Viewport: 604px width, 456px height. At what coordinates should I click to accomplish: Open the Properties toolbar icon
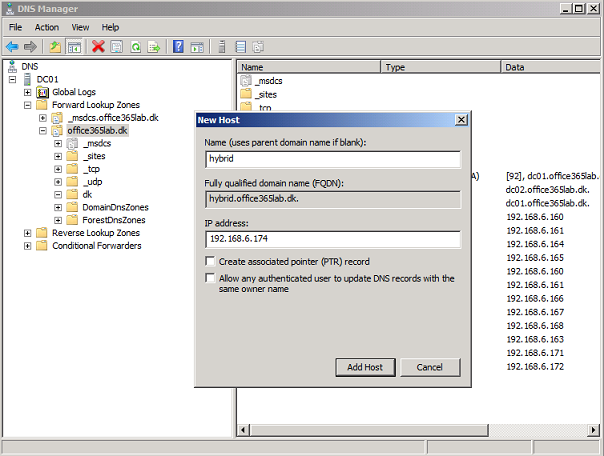(x=117, y=47)
